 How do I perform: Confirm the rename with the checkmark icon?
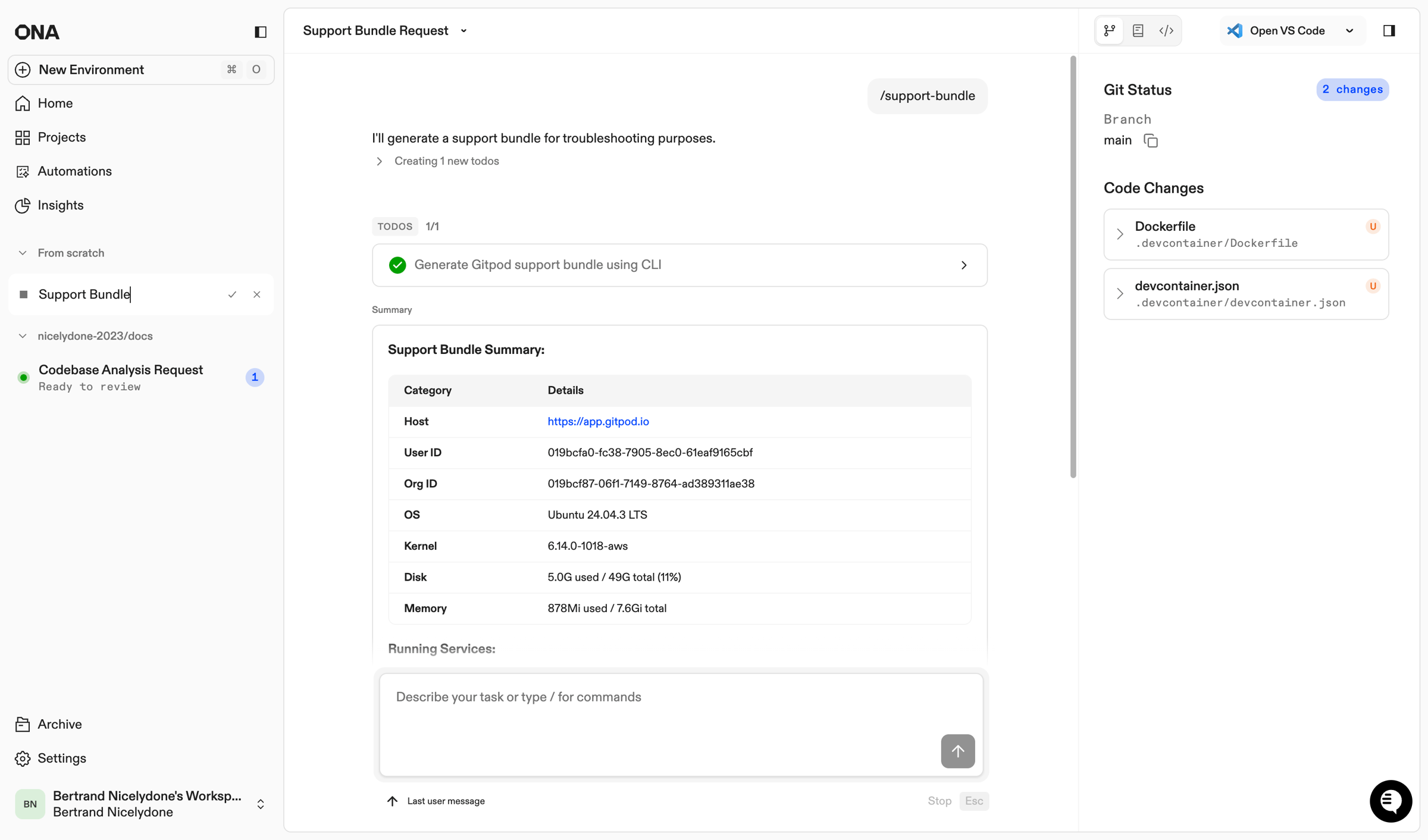(x=232, y=294)
